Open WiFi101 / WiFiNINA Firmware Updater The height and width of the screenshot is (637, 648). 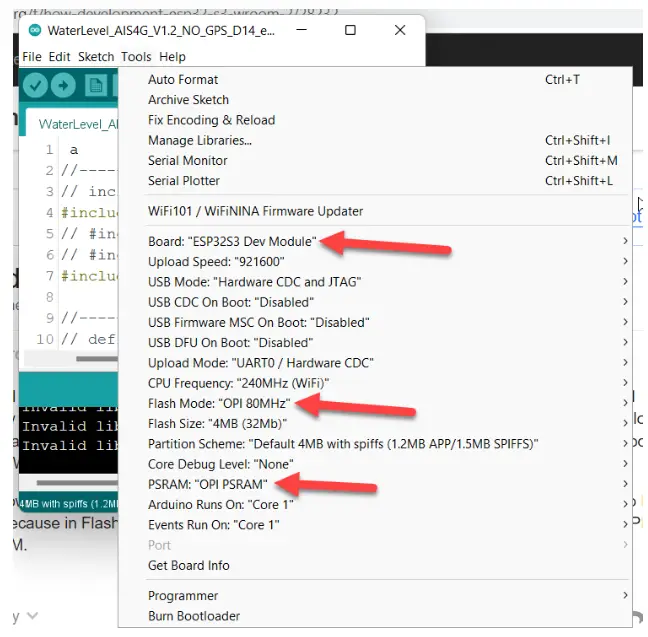[x=375, y=211]
